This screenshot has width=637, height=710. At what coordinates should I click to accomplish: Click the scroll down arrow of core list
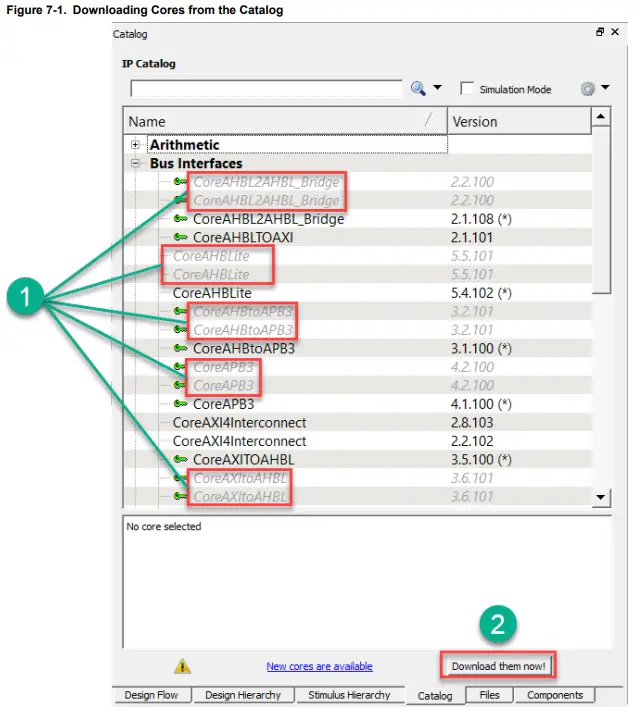[x=601, y=497]
